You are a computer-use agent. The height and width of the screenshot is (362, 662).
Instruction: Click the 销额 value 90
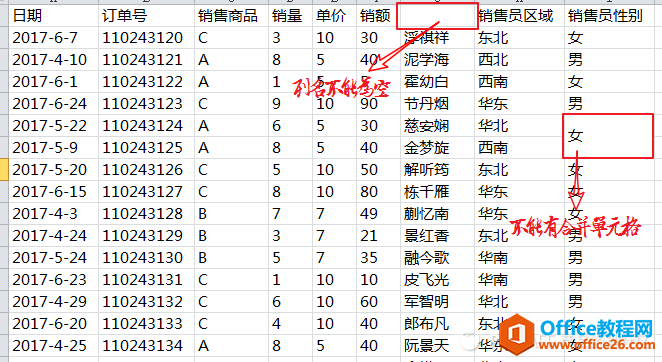(x=378, y=104)
